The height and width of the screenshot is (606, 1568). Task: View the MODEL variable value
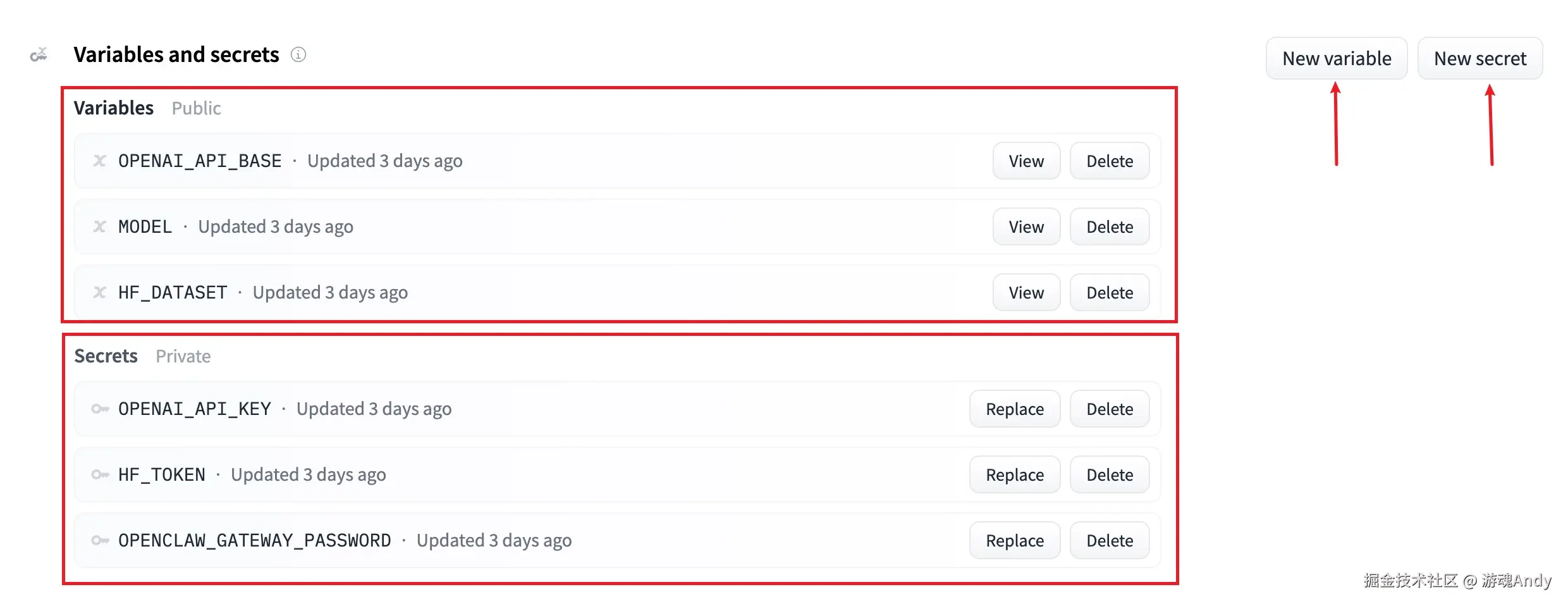point(1026,226)
